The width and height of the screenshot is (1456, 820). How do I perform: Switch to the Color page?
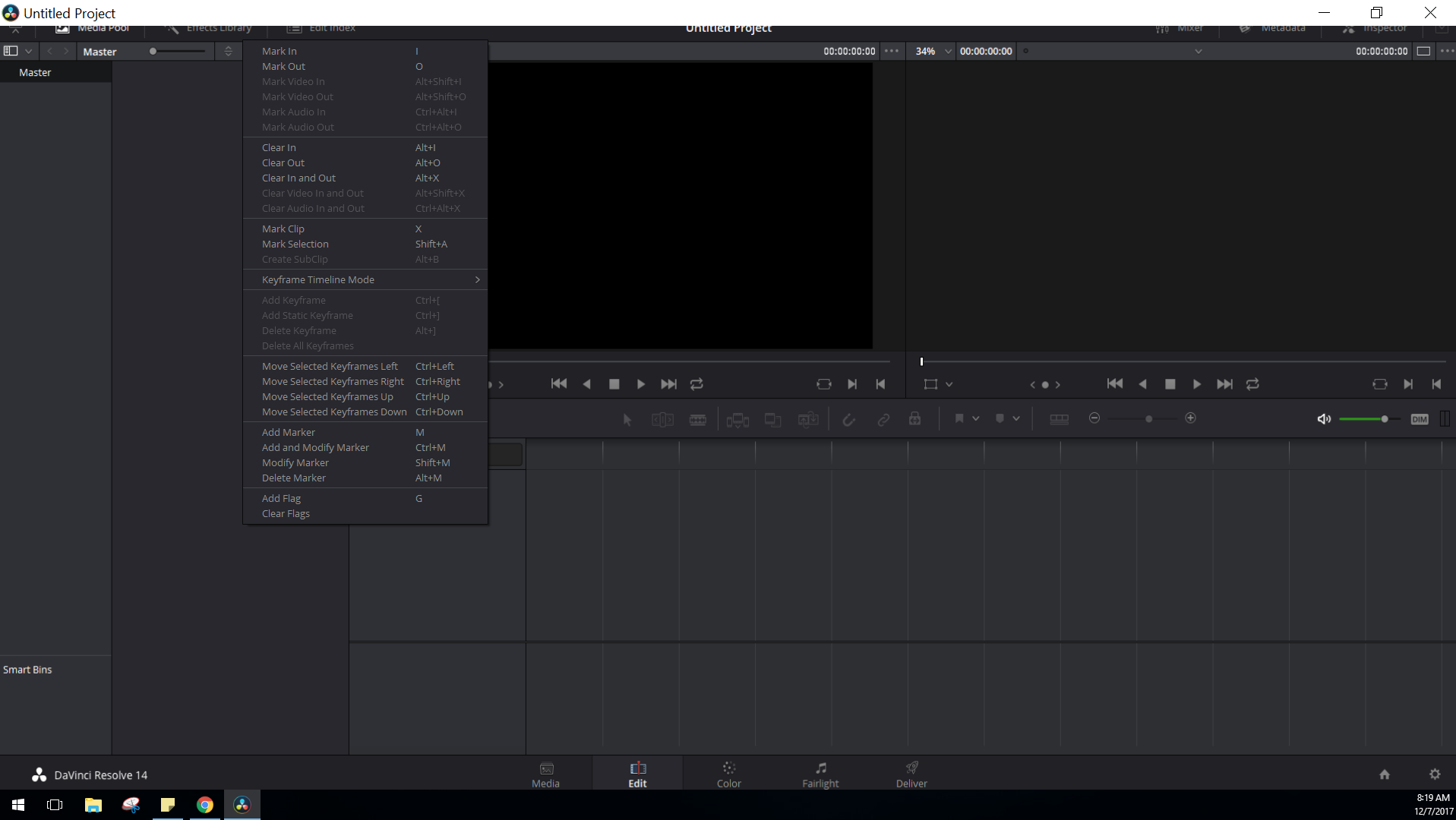728,774
